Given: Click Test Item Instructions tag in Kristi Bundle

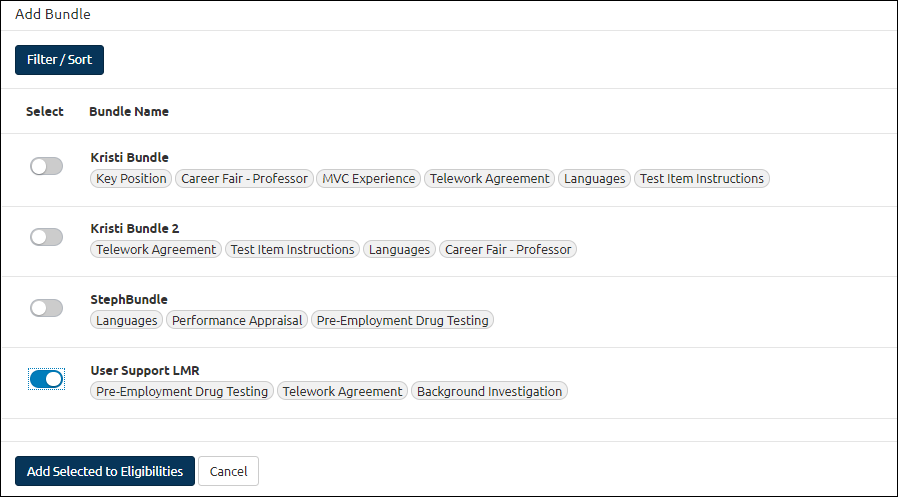Looking at the screenshot, I should pyautogui.click(x=702, y=179).
